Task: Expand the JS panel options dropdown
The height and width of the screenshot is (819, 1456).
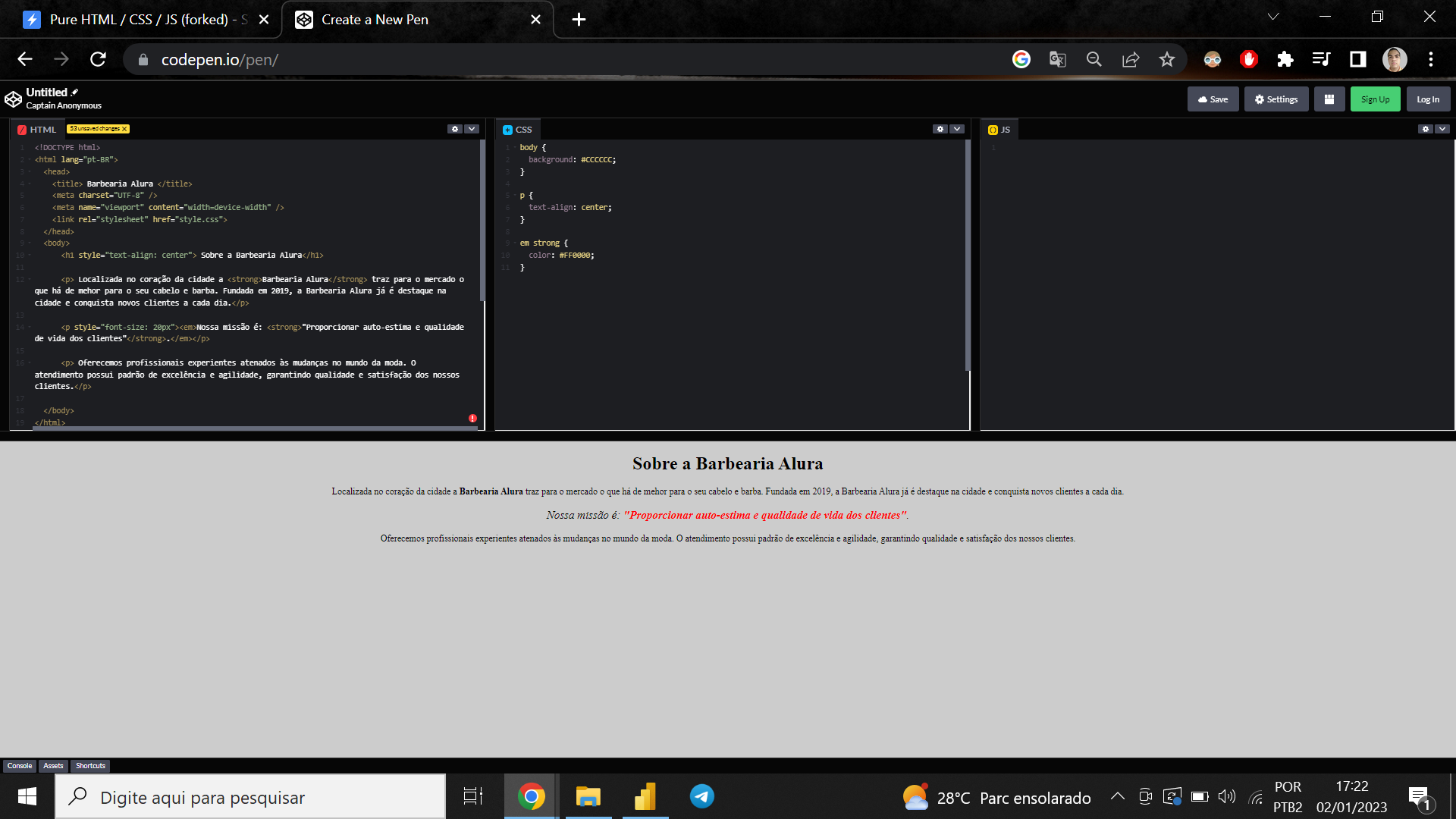Action: (1443, 128)
